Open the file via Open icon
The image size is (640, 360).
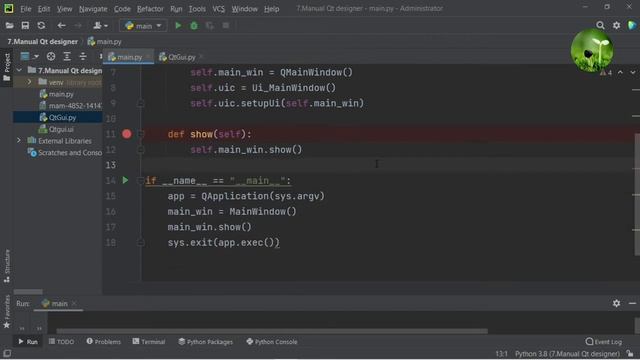pyautogui.click(x=9, y=26)
